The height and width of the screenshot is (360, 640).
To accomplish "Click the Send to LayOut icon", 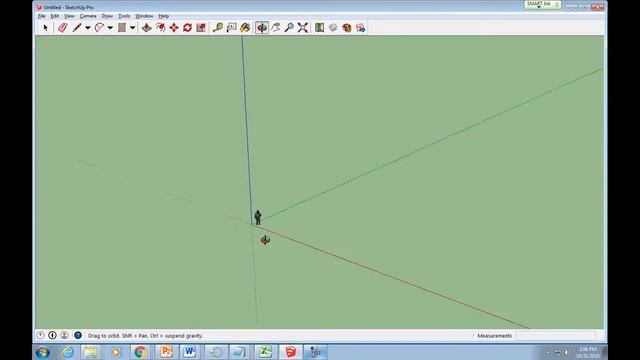I will 347,27.
